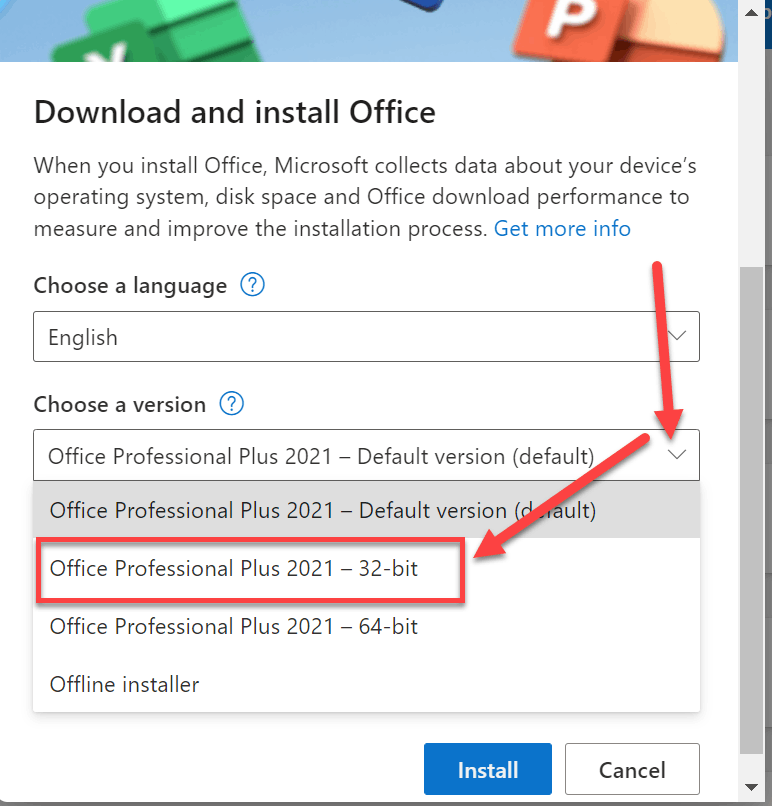Screen dimensions: 772x806
Task: Choose Office Professional Plus 2021 32-bit
Action: [366, 569]
